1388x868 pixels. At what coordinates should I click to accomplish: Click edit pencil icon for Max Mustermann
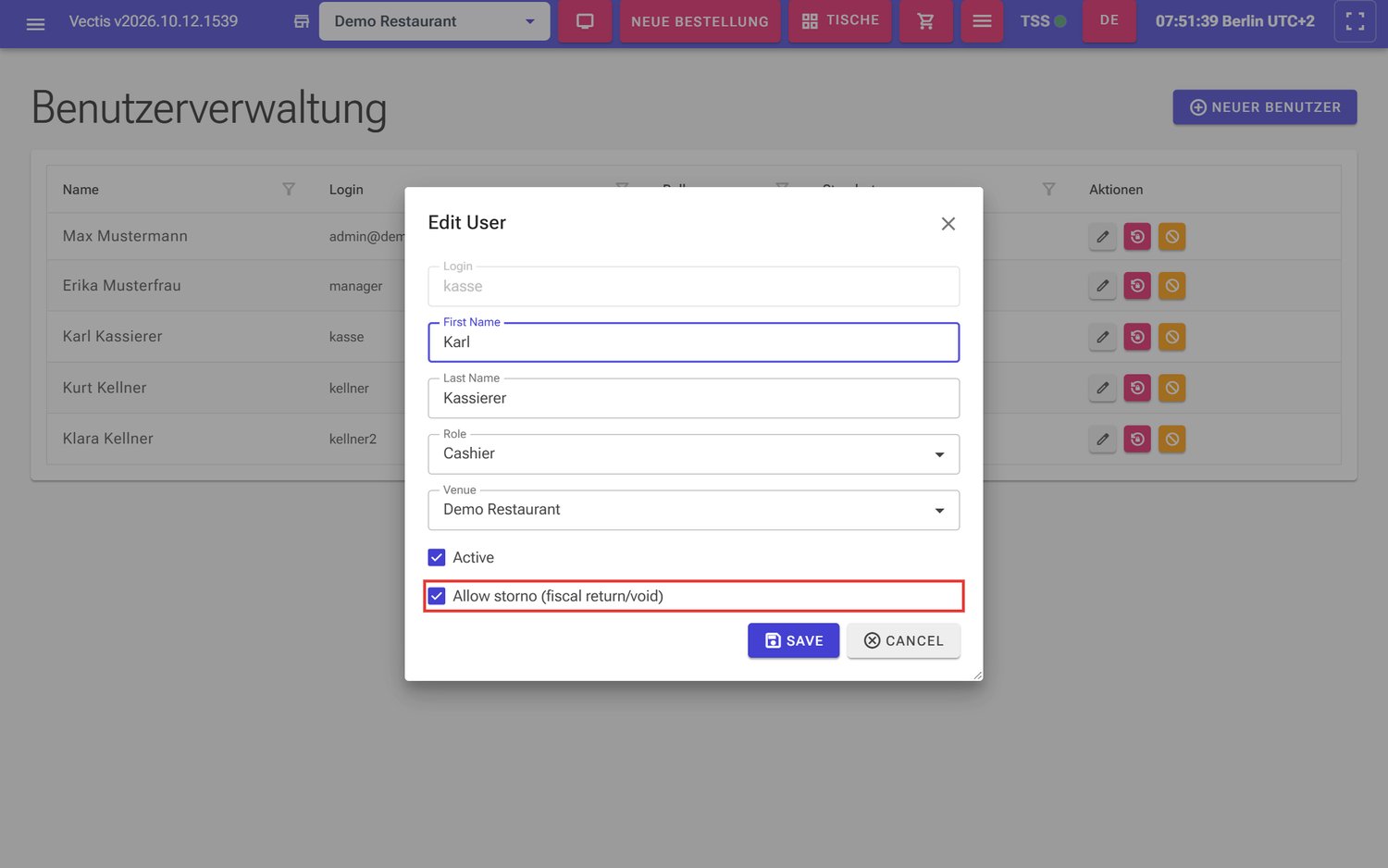pos(1102,237)
